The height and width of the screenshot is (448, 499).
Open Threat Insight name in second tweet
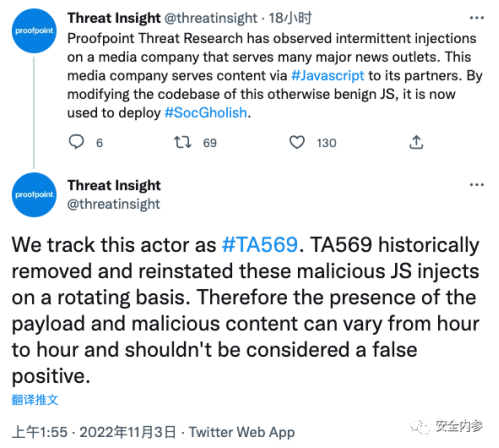[x=114, y=185]
